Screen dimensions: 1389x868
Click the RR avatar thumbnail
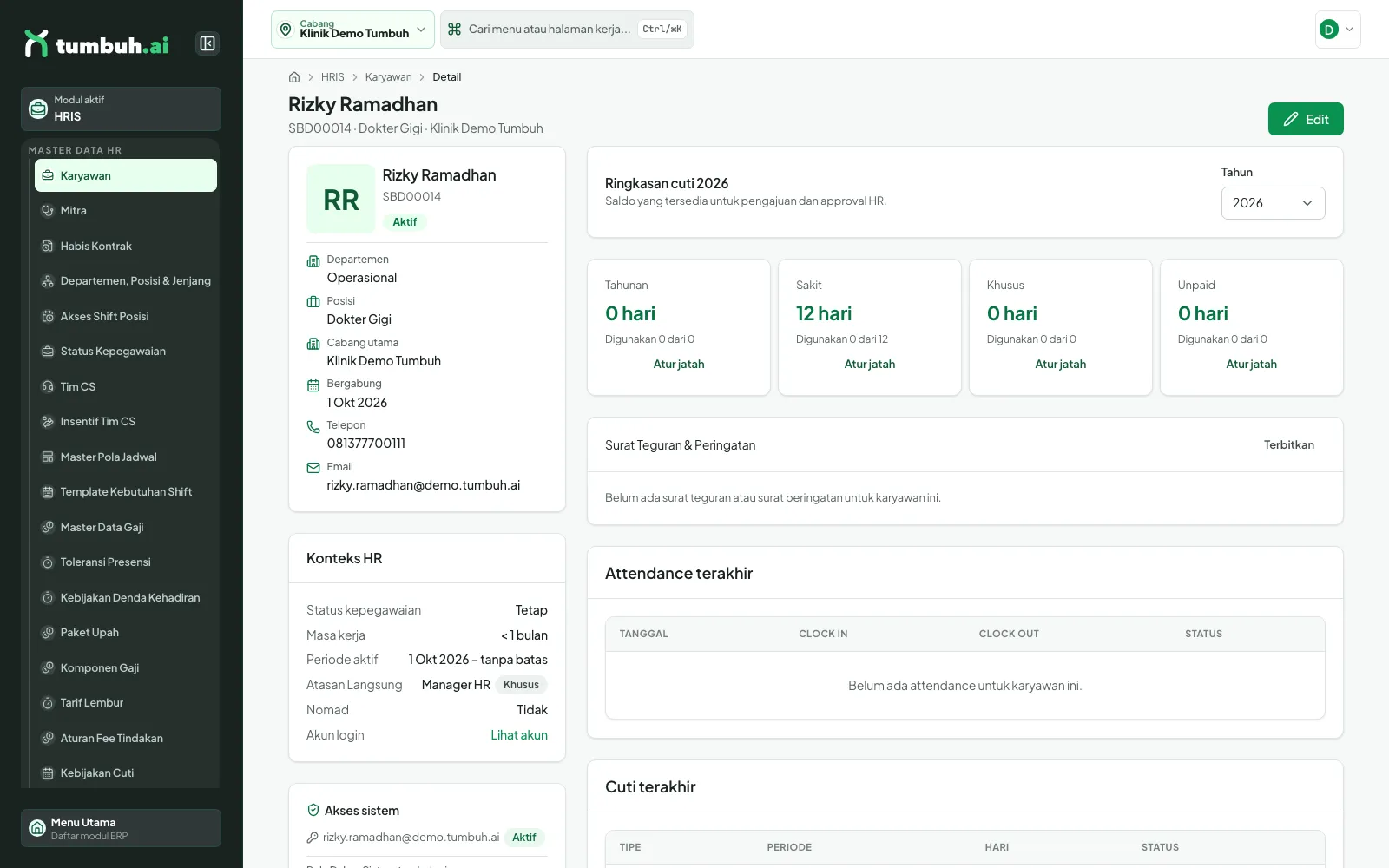pos(341,199)
